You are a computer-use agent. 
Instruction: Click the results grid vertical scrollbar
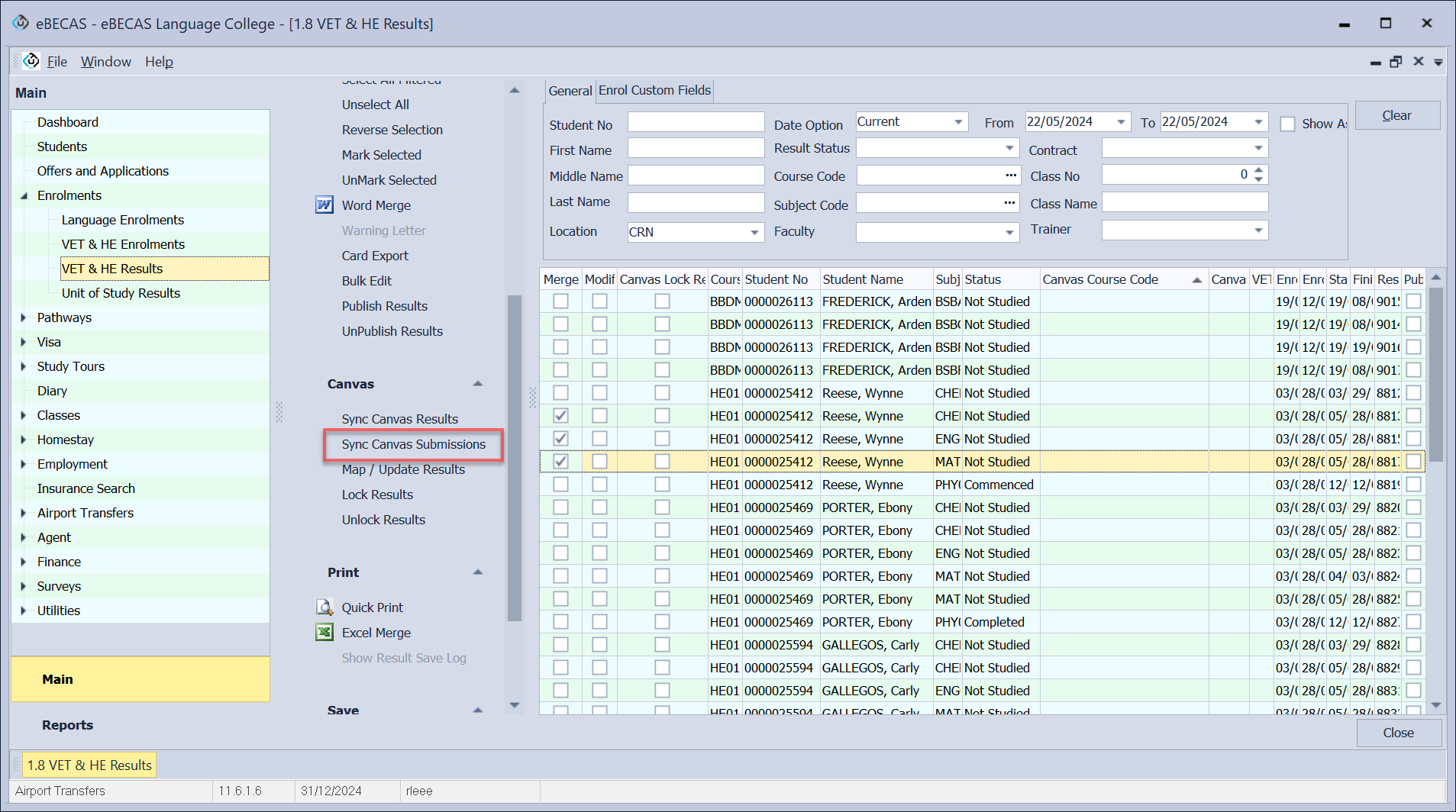pos(1435,374)
